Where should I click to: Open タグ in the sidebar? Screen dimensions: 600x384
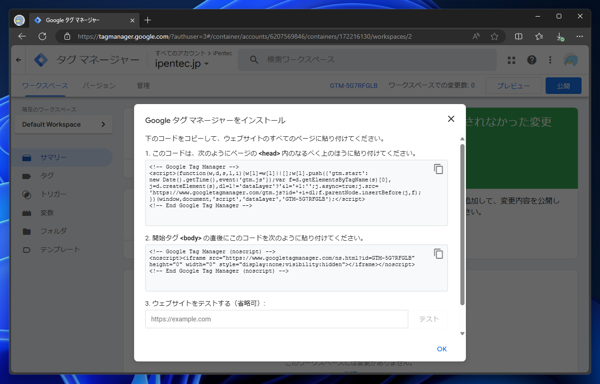(x=62, y=176)
